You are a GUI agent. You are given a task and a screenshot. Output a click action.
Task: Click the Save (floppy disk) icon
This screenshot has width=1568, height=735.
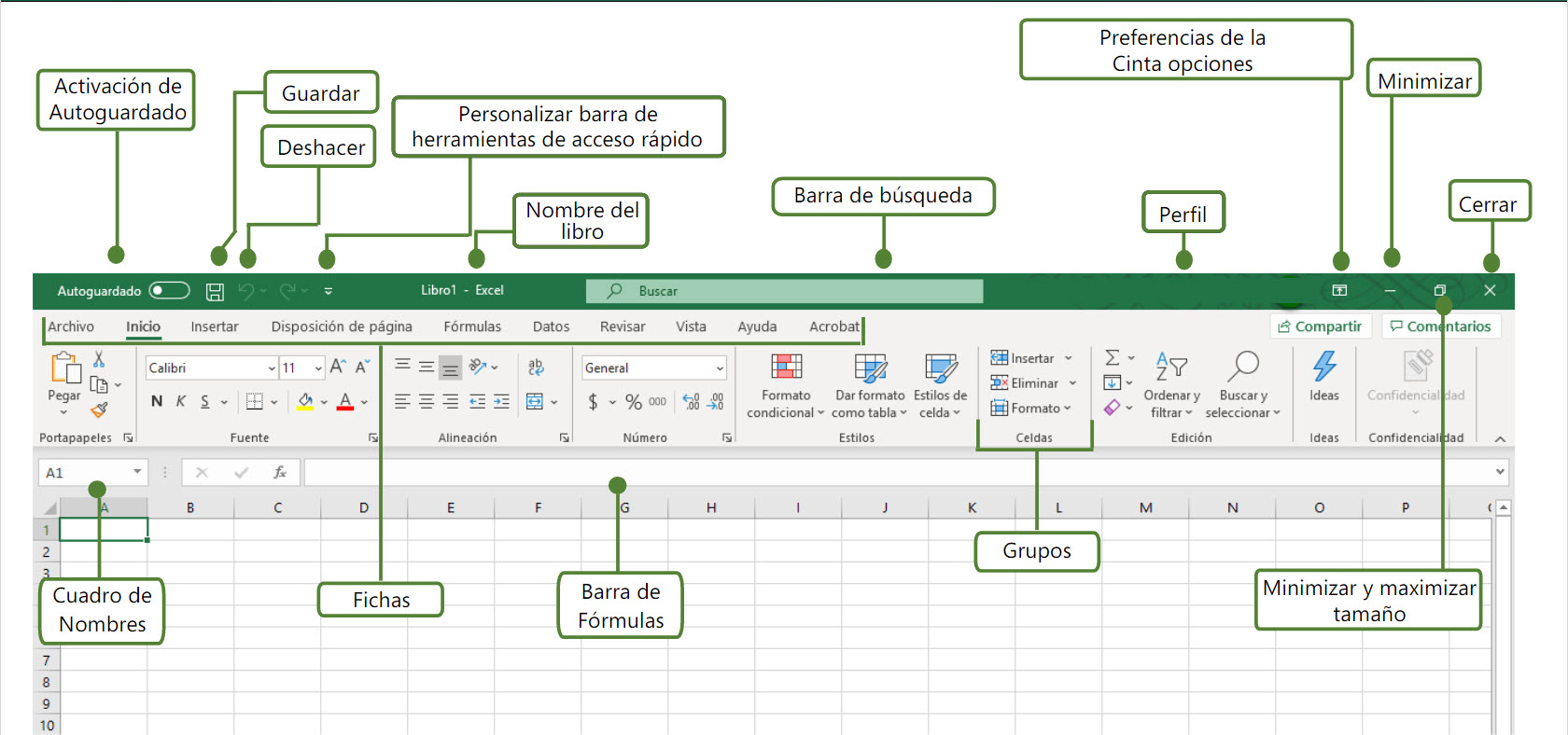[215, 291]
